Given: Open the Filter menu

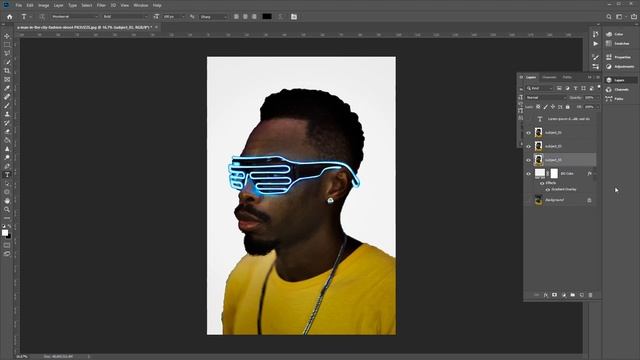Looking at the screenshot, I should click(101, 5).
